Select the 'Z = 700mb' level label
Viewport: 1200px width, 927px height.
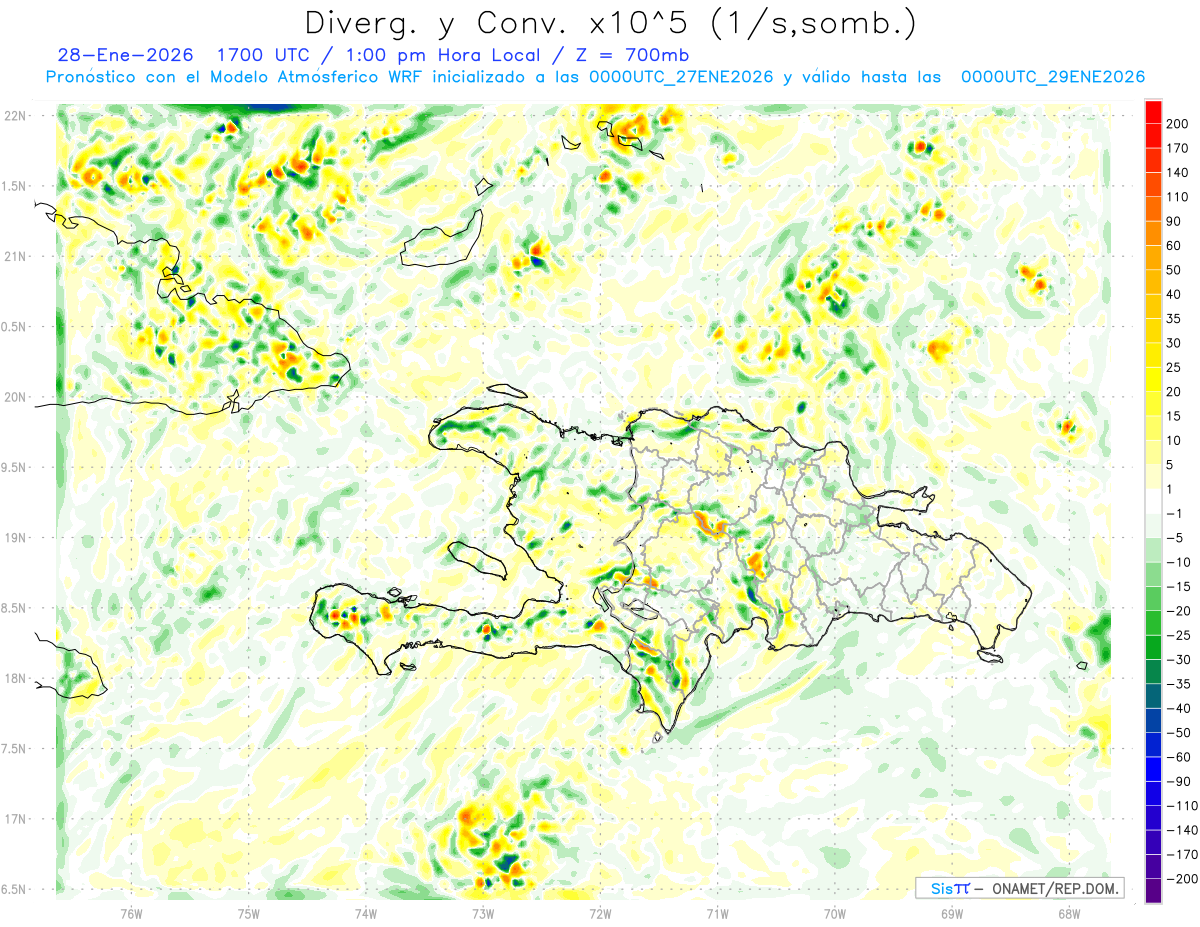tap(631, 56)
